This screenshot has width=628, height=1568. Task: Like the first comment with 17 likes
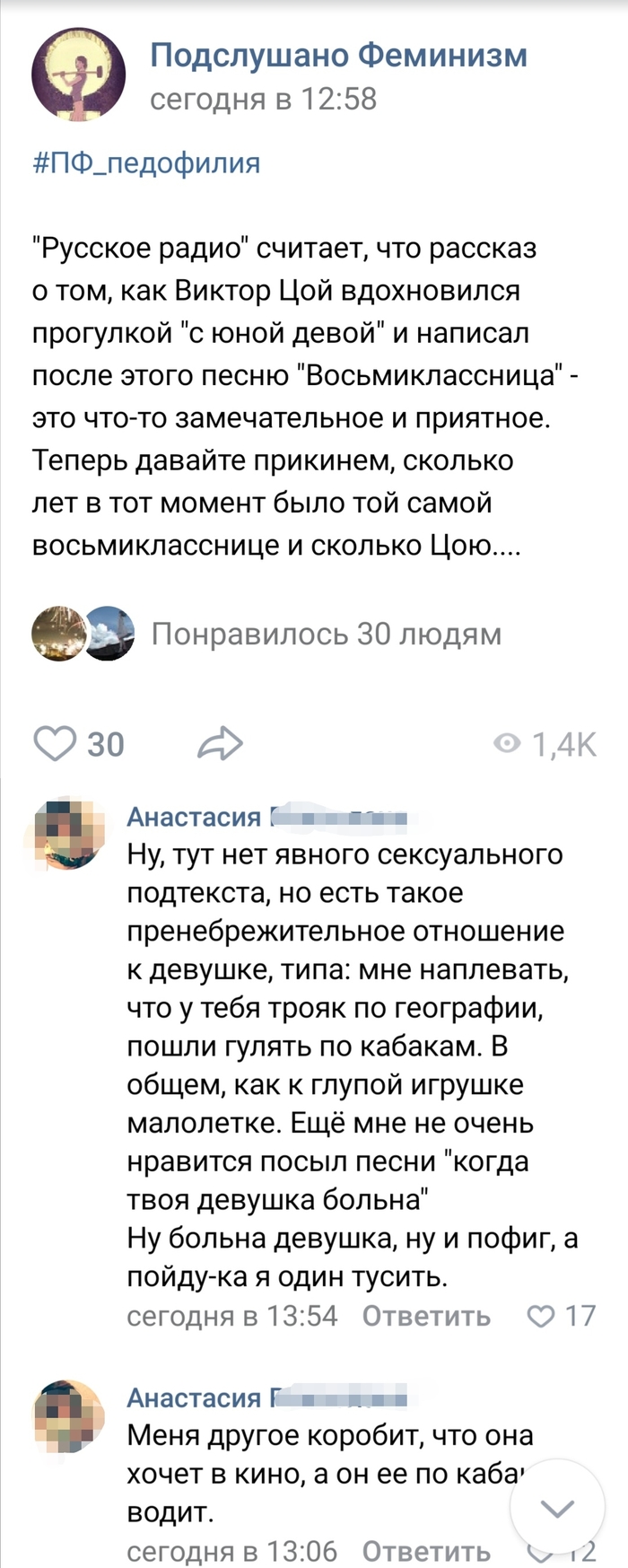[x=542, y=1316]
